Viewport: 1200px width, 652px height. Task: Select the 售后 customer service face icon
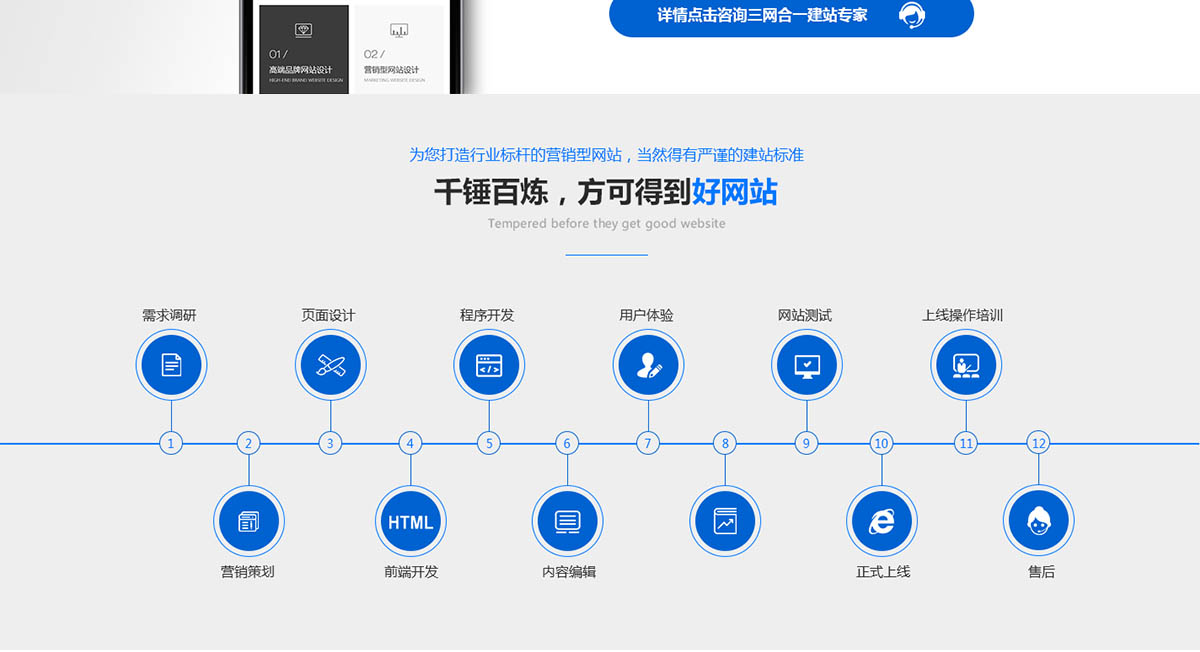coord(1039,521)
